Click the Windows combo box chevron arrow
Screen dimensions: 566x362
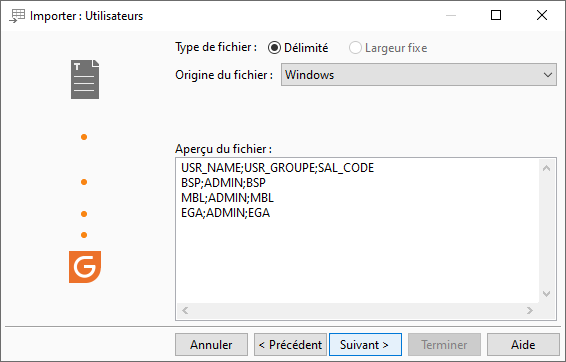[x=548, y=75]
